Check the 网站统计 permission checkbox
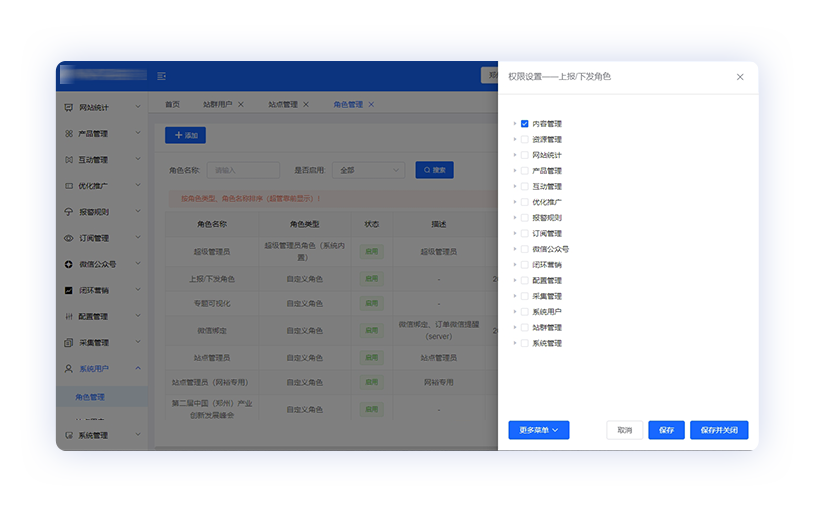The image size is (820, 510). tap(525, 155)
